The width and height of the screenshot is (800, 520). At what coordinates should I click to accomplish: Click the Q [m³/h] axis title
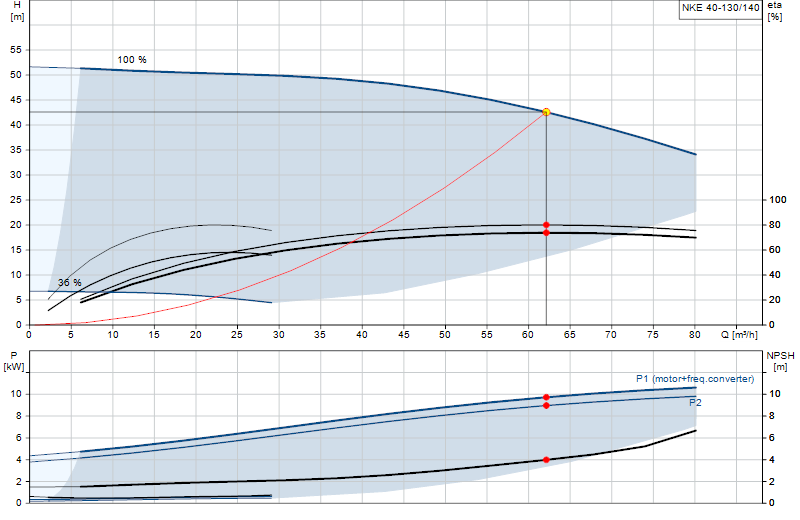(739, 335)
